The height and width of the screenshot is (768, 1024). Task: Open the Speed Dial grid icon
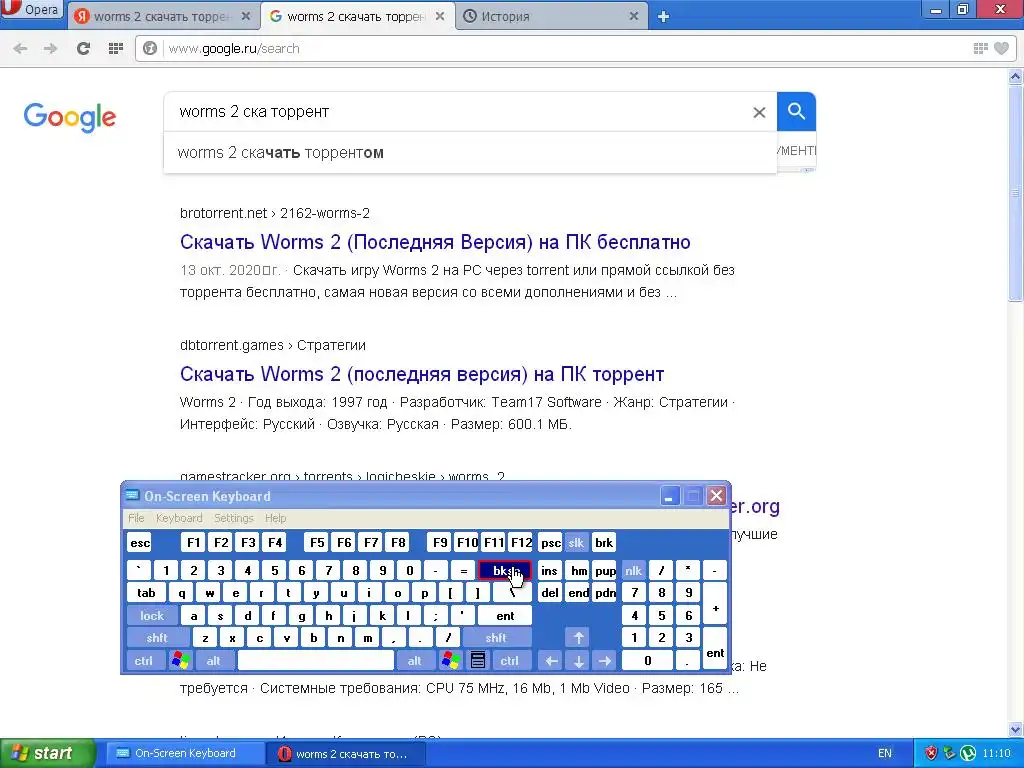click(116, 48)
